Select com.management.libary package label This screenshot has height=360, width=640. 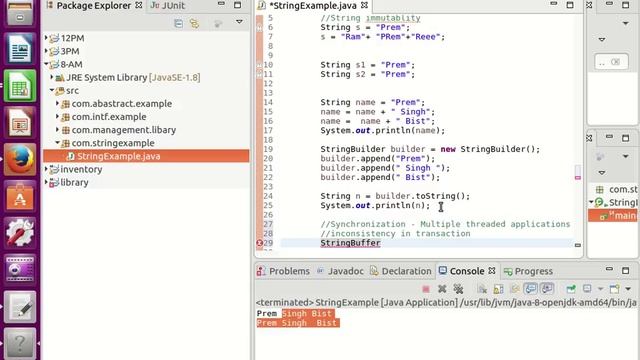pyautogui.click(x=124, y=130)
